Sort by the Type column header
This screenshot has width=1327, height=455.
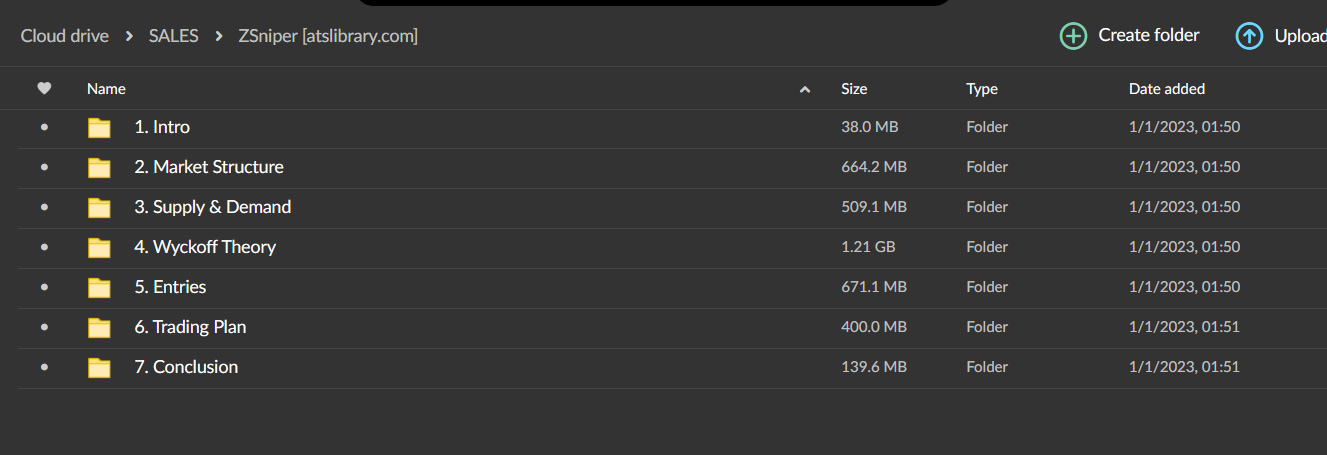[x=981, y=89]
